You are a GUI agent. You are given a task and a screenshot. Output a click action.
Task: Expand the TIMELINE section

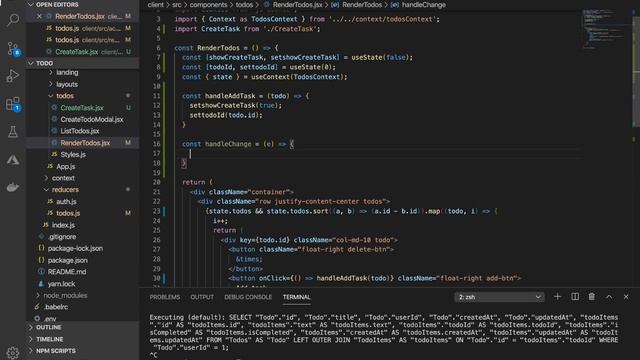click(x=49, y=339)
